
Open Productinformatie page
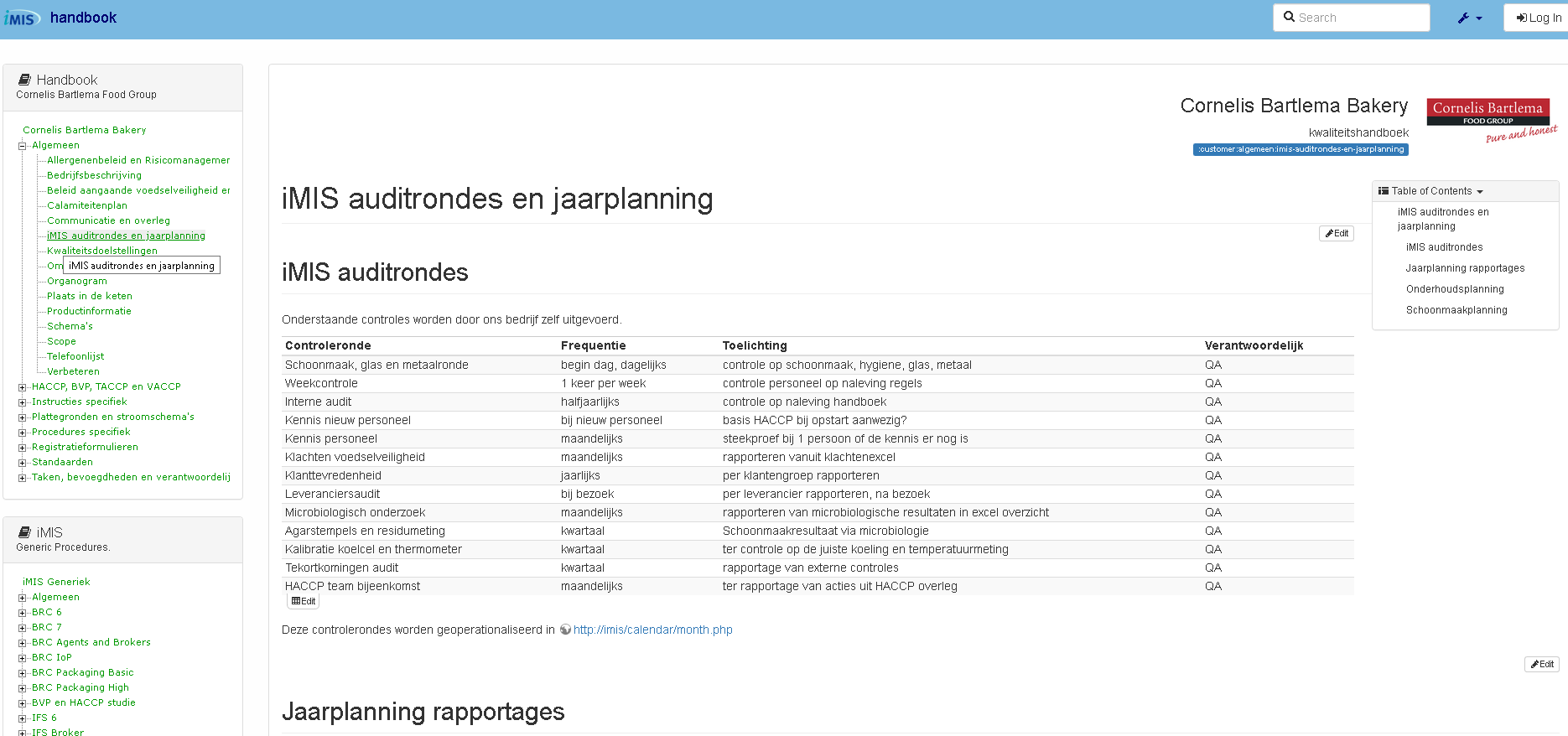pyautogui.click(x=89, y=311)
